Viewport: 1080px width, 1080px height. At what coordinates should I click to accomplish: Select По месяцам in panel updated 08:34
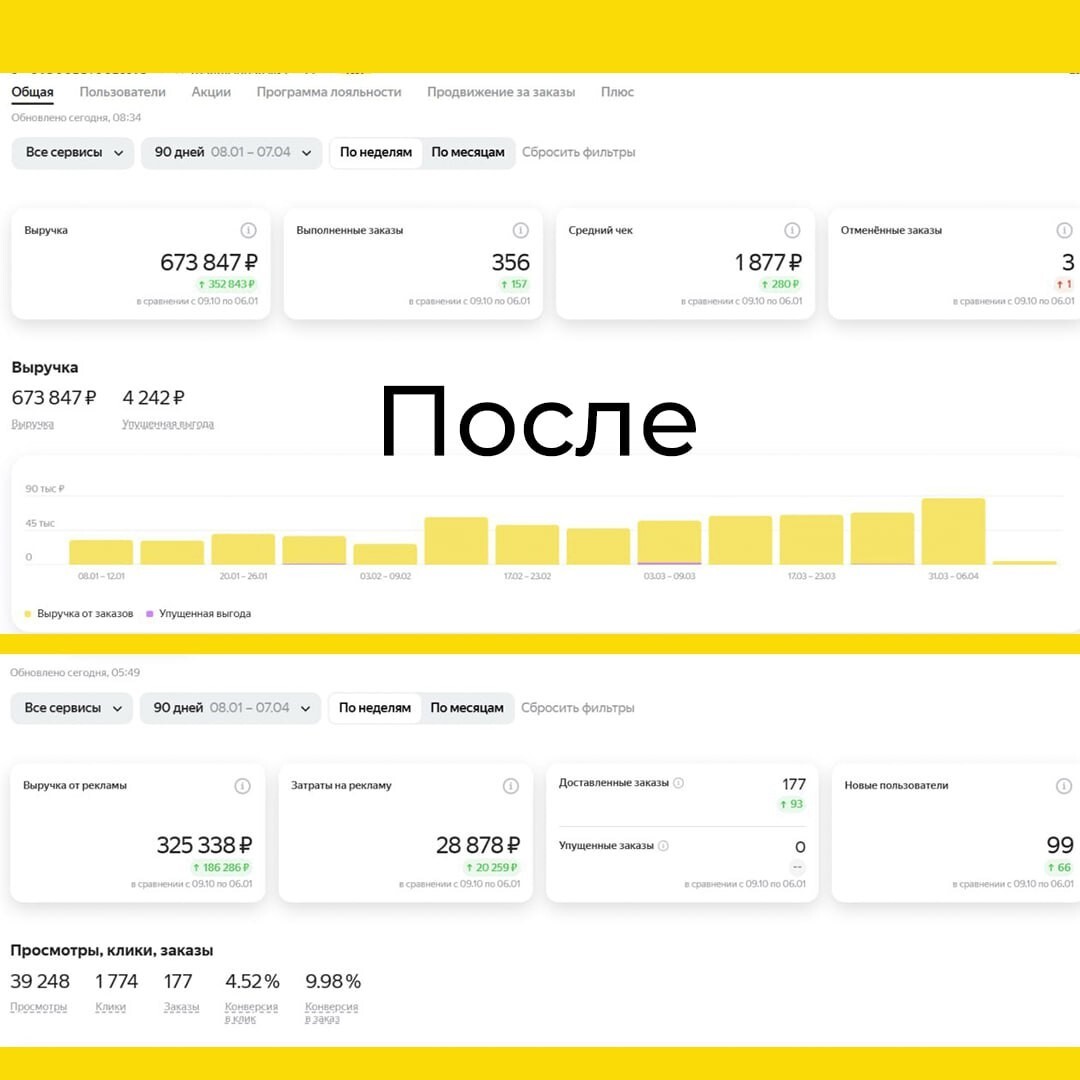pos(468,152)
